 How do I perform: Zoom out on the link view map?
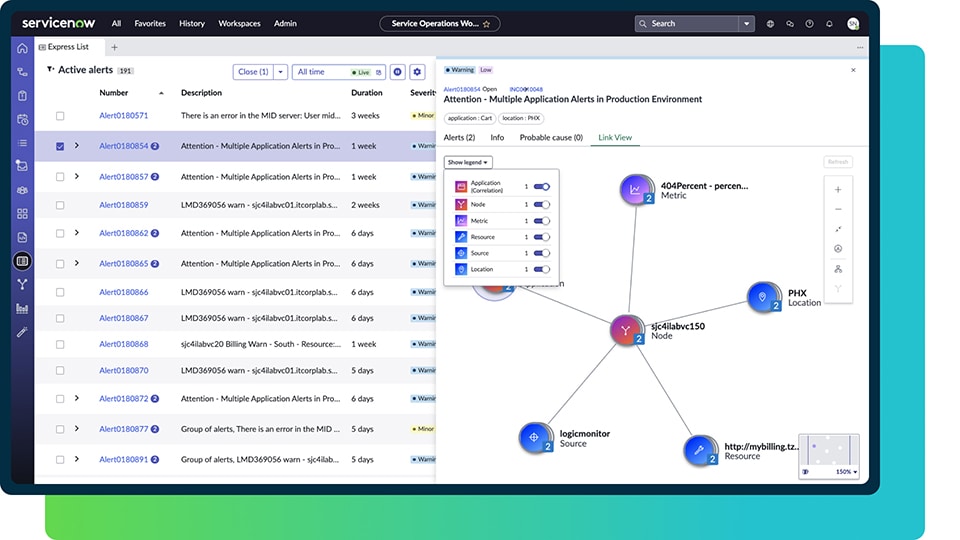838,209
